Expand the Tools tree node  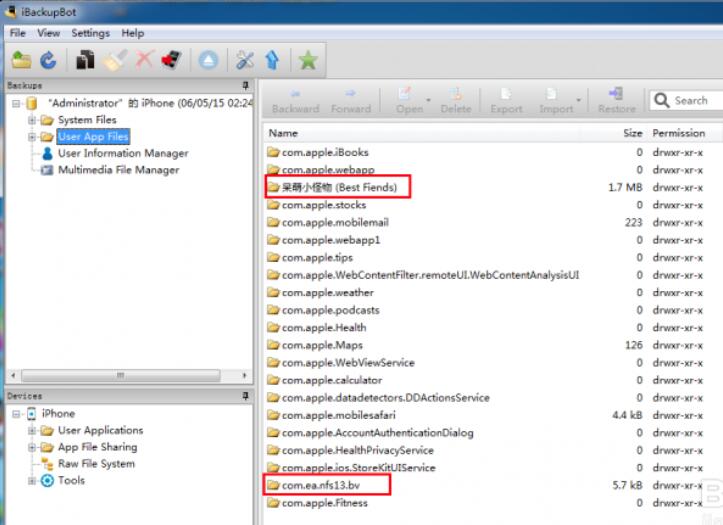(32, 481)
